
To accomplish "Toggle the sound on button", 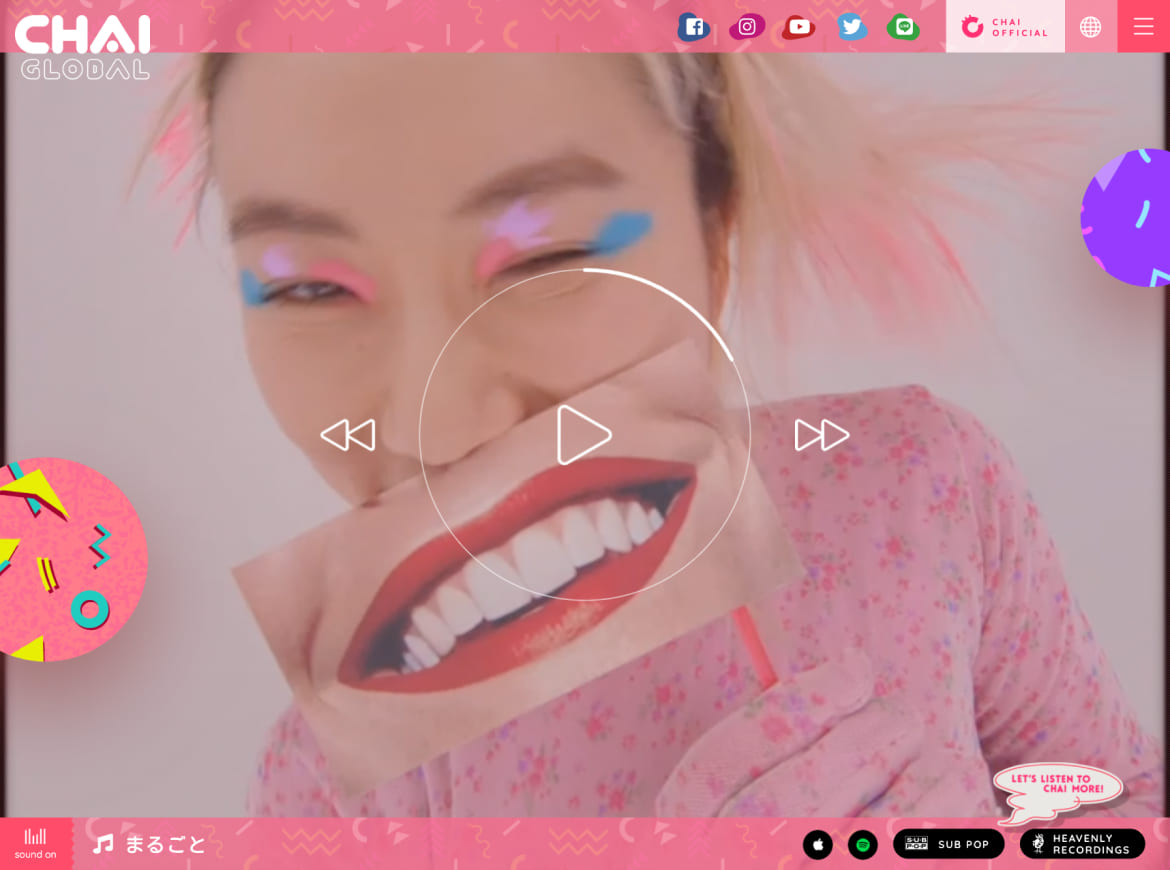I will (35, 843).
